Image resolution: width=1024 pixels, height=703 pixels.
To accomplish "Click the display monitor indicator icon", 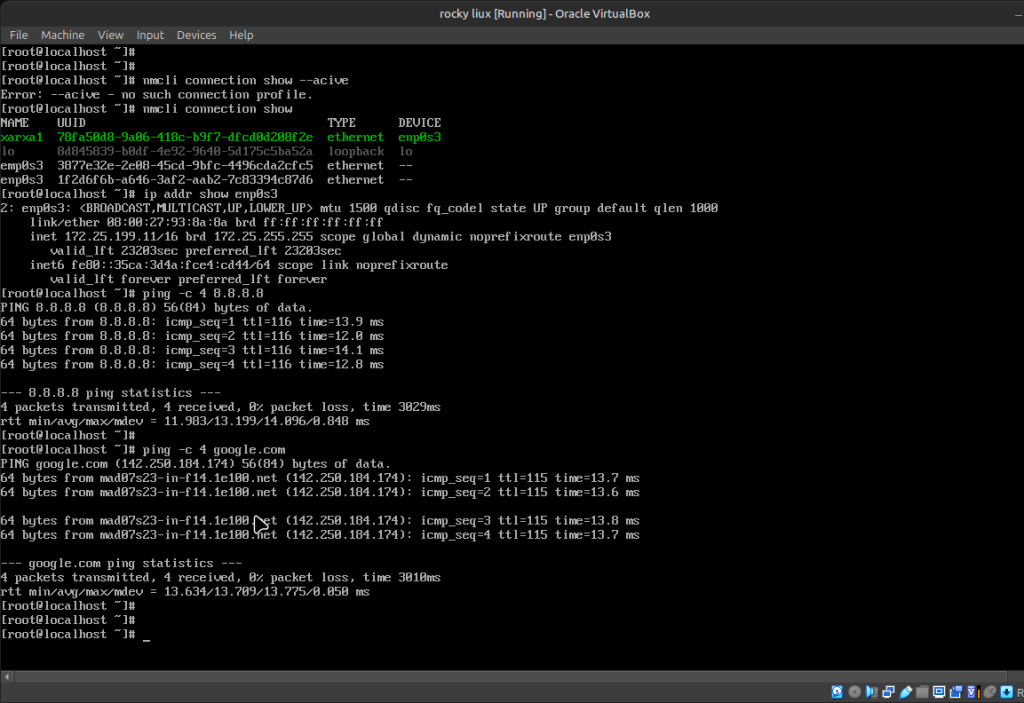I will [x=939, y=692].
